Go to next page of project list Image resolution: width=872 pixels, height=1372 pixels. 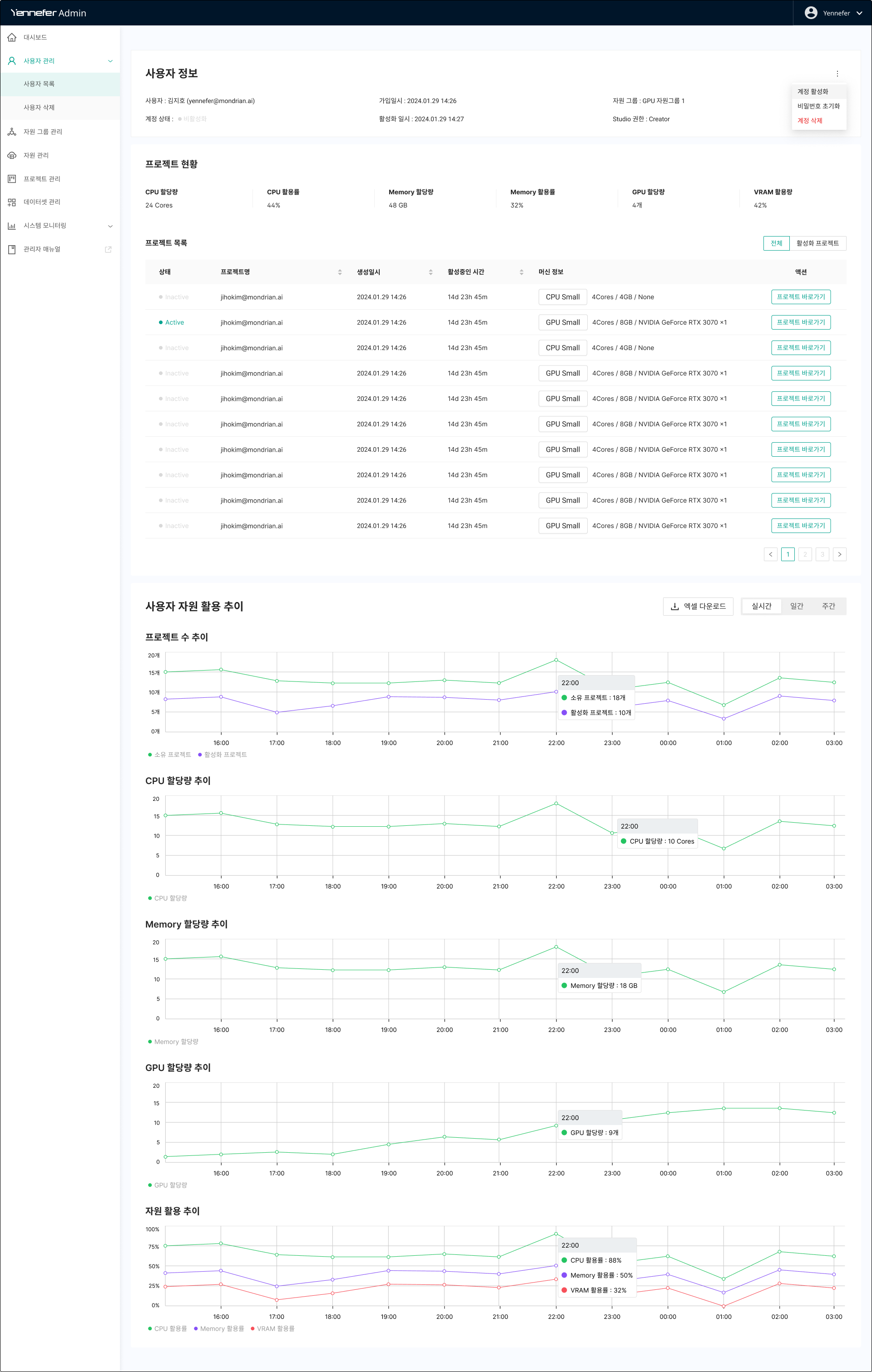[x=839, y=554]
